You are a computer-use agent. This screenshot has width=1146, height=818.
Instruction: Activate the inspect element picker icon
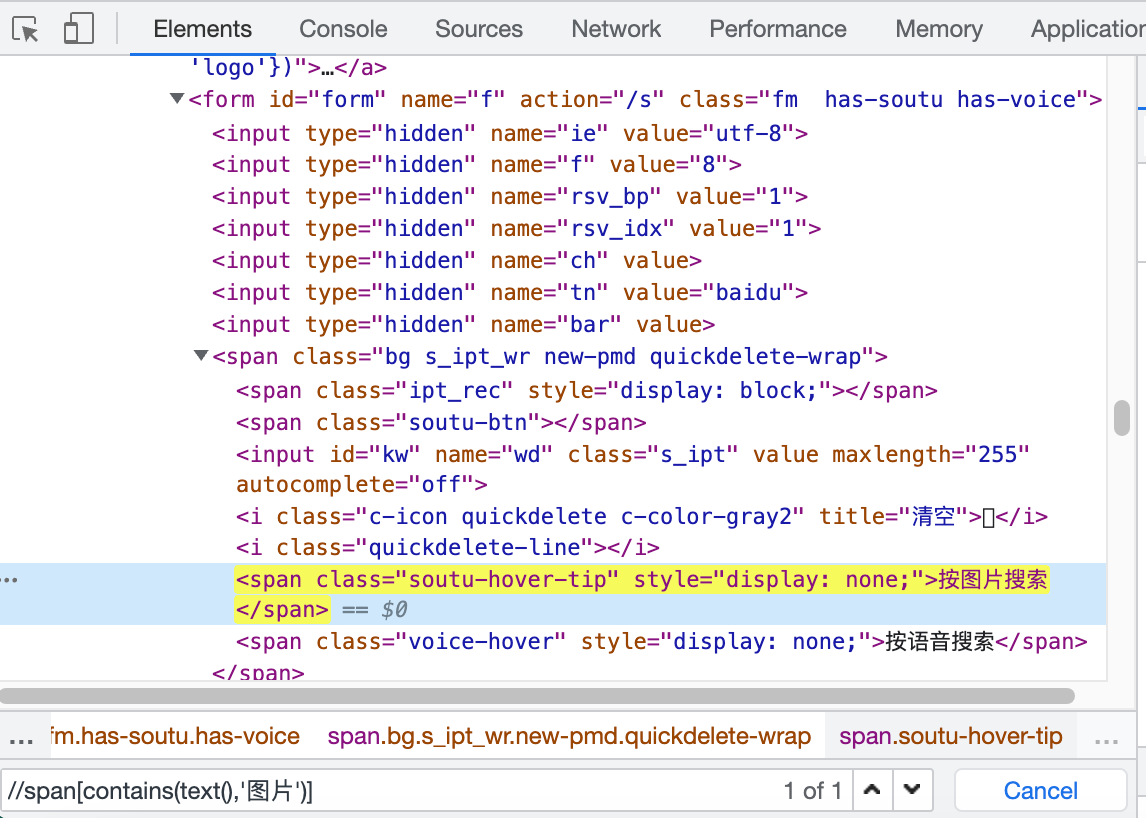click(27, 30)
